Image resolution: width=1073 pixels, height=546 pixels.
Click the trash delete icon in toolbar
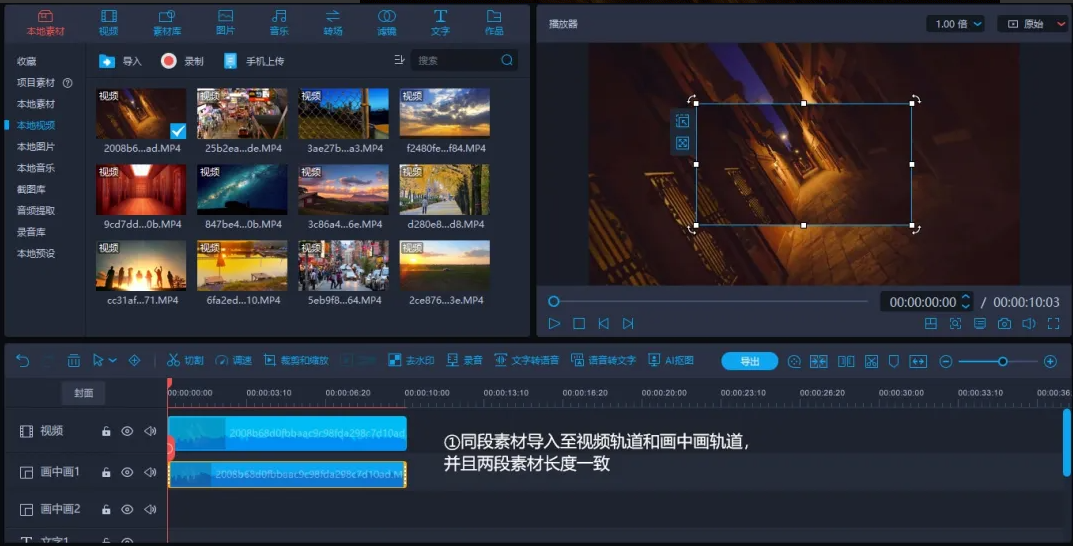pos(73,361)
